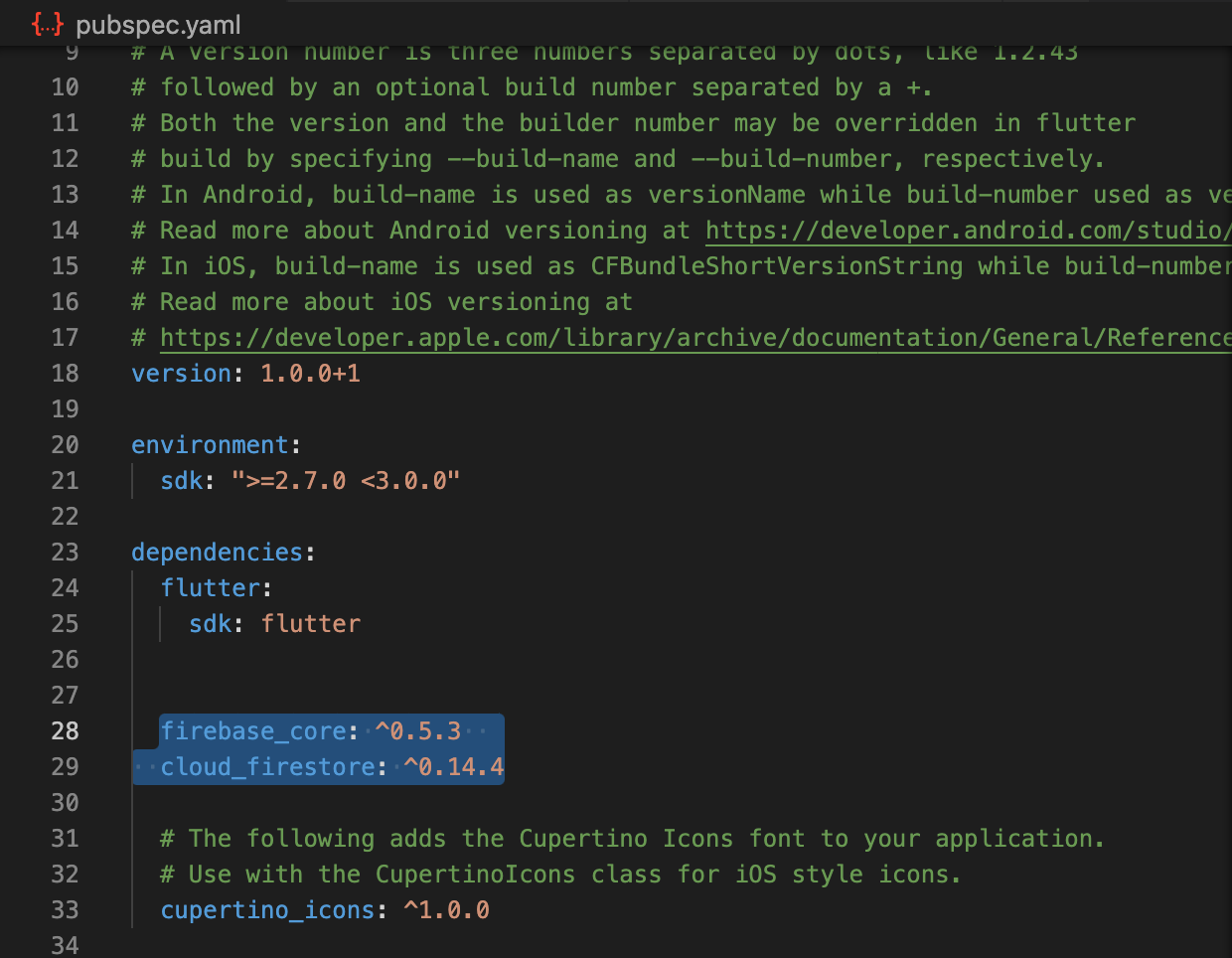Click the cupertino_icons dependency key
The width and height of the screenshot is (1232, 958).
tap(267, 910)
